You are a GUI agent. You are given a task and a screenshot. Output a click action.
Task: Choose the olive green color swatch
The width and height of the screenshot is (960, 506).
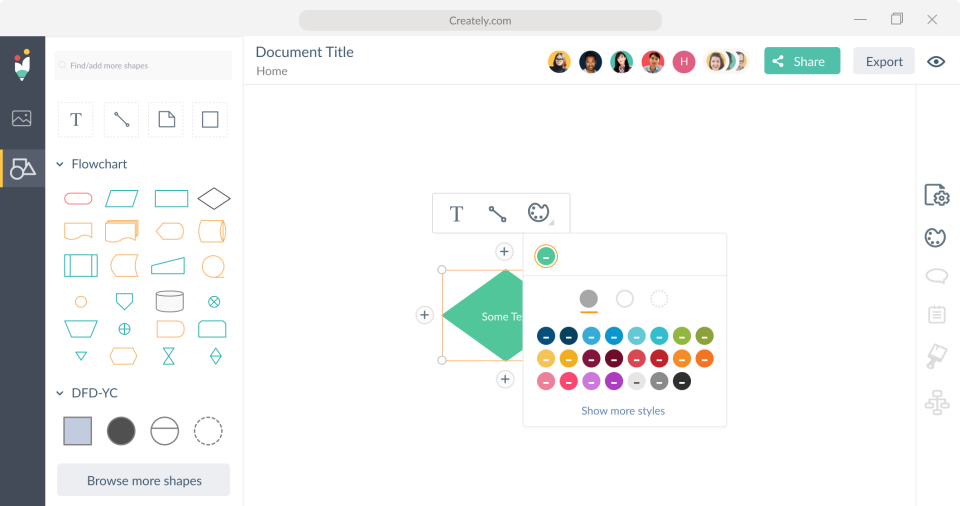704,336
